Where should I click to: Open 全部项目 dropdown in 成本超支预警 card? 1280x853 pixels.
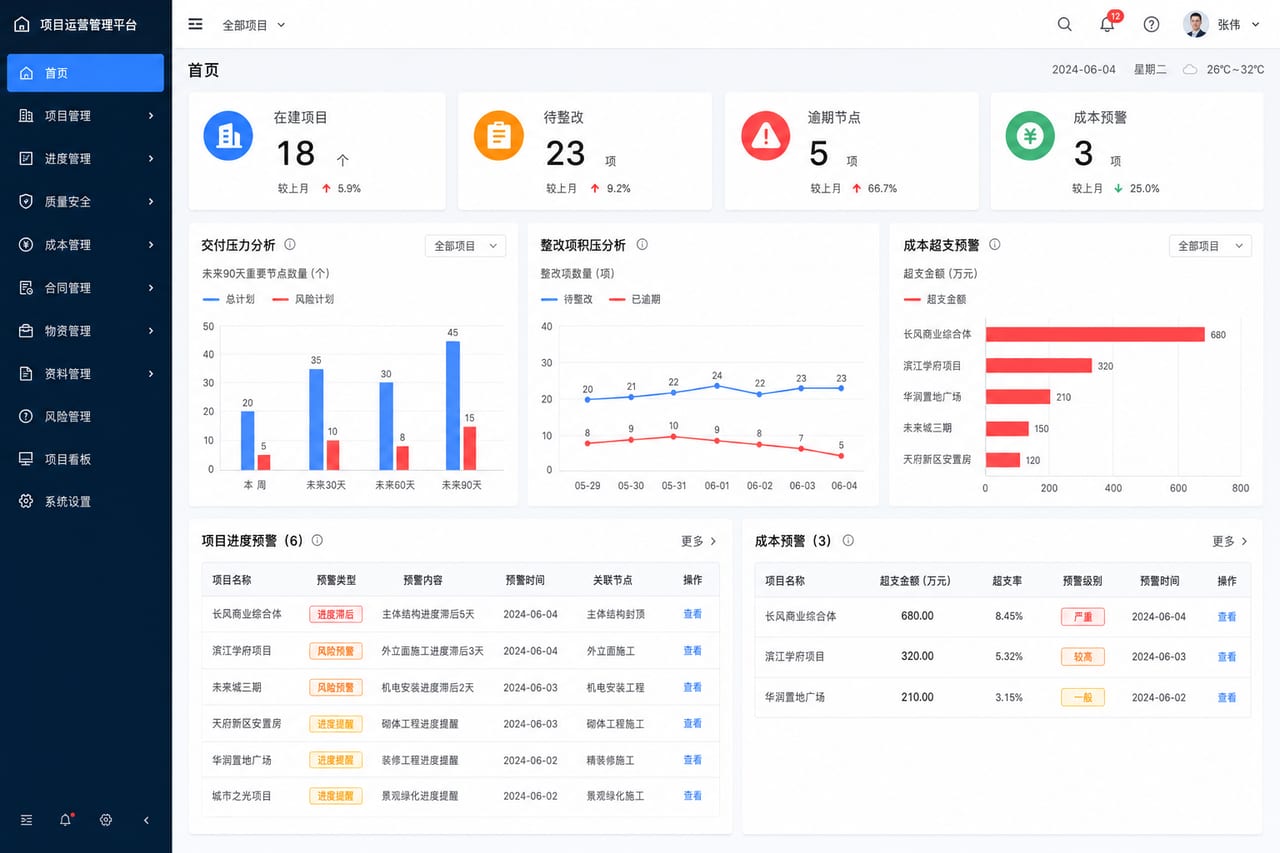pos(1210,246)
